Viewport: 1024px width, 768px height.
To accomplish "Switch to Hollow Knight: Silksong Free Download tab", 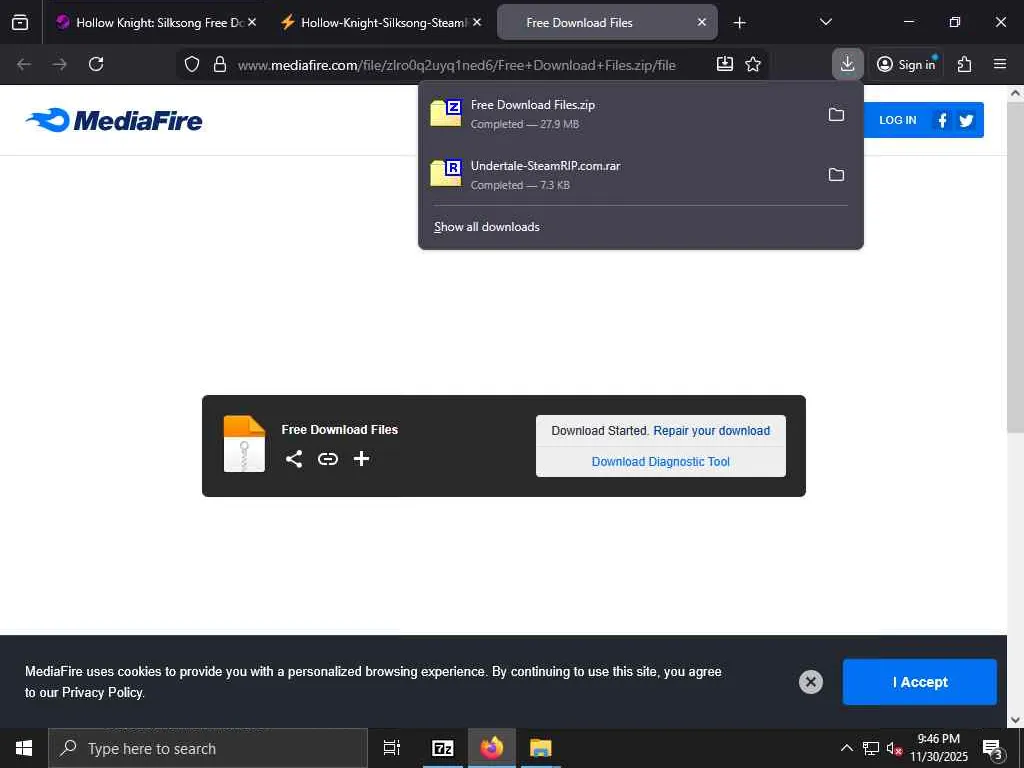I will click(x=153, y=22).
